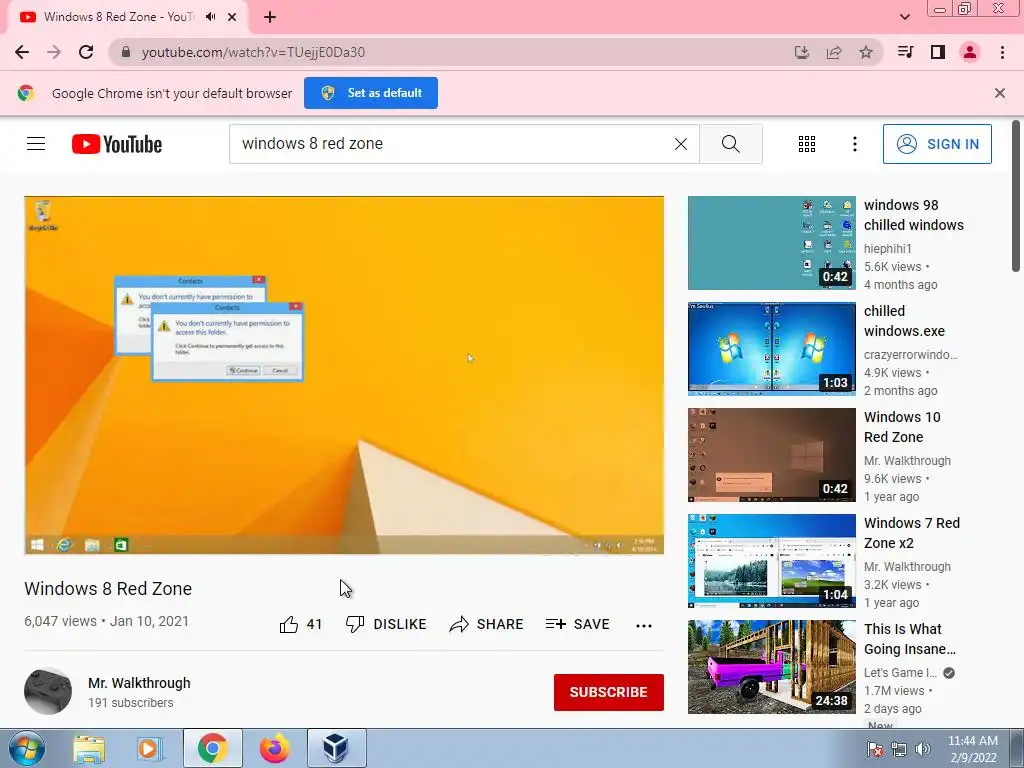The height and width of the screenshot is (768, 1024).
Task: Click the red SUBSCRIBE button
Action: 609,692
